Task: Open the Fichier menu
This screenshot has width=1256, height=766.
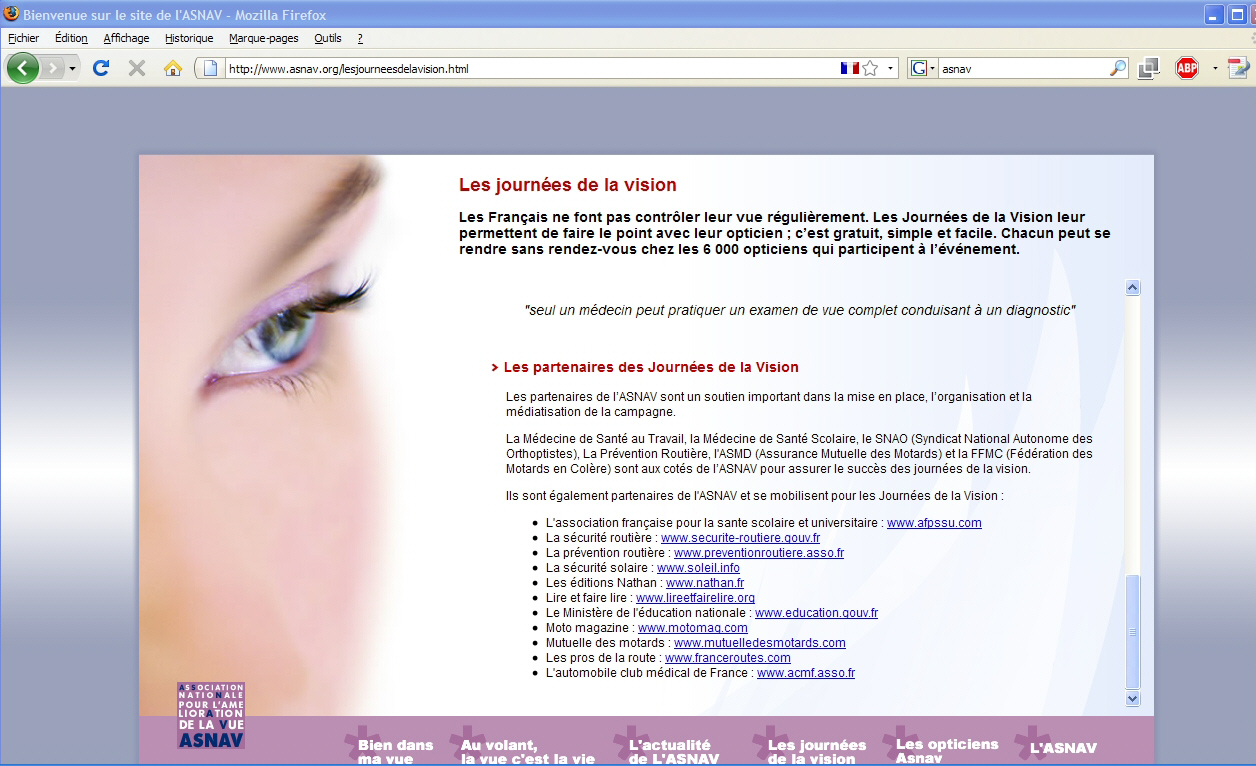Action: (23, 38)
